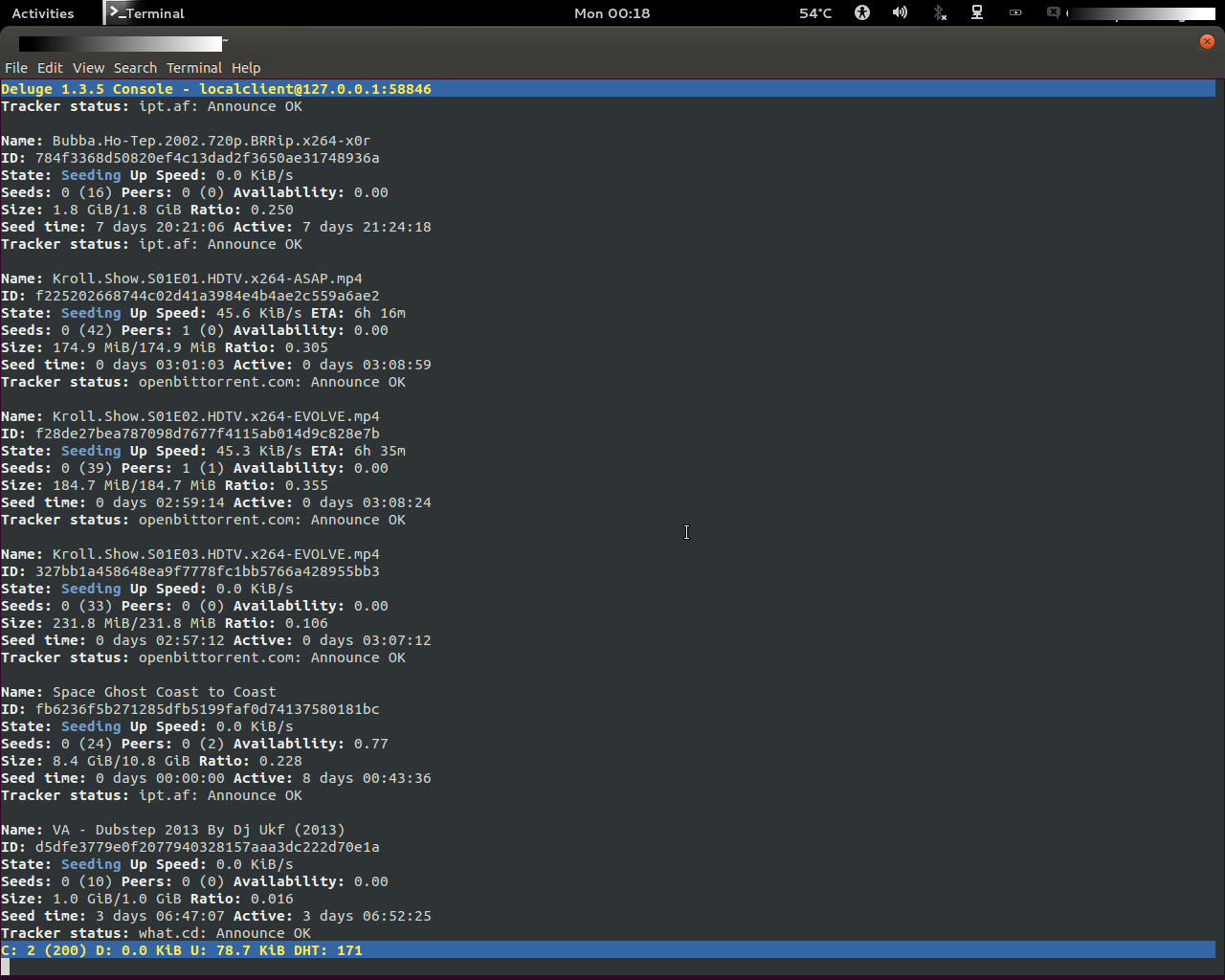Click torrent name Kroll.Show.S01E01.HDTV.x264-ASAP.mp4
This screenshot has height=980, width=1225.
[x=208, y=278]
